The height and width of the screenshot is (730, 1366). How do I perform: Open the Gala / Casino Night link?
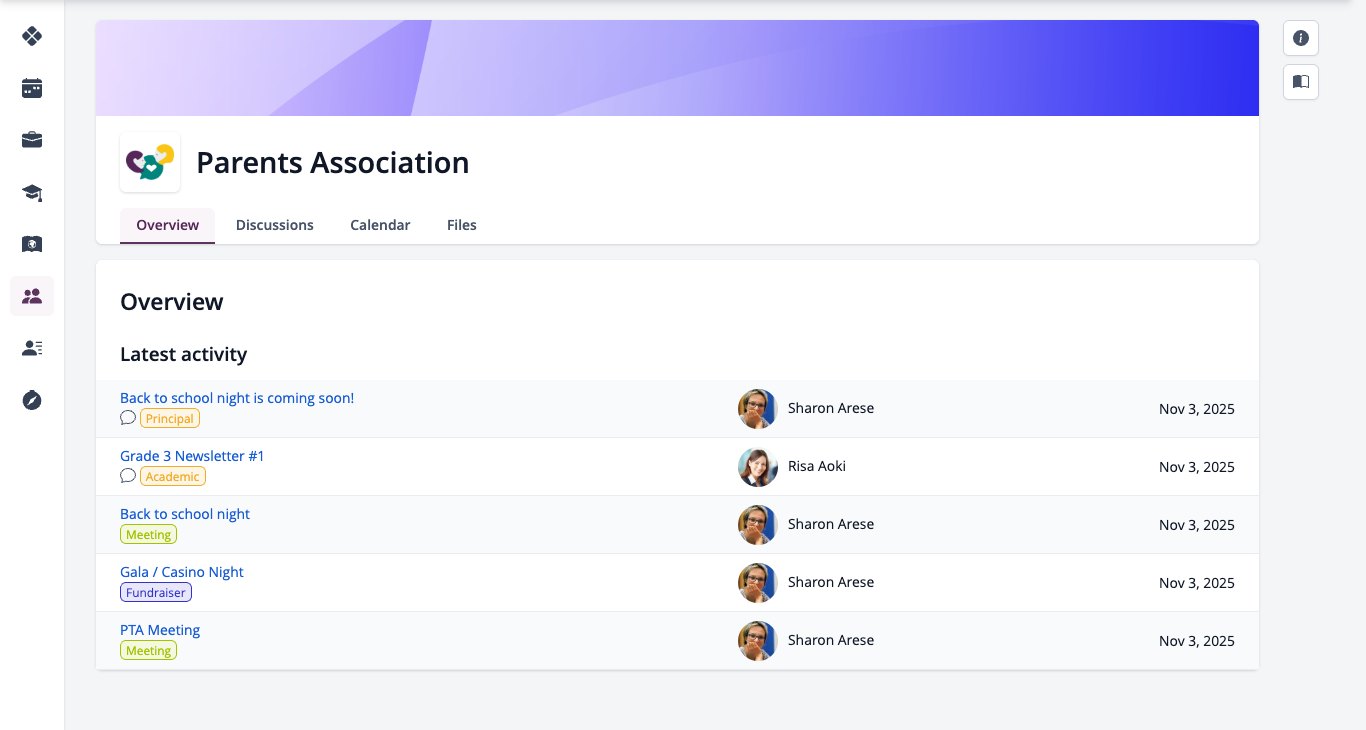[182, 572]
